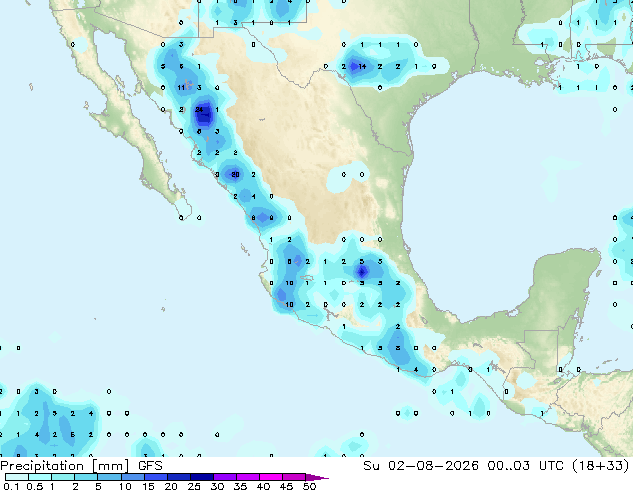
Task: Select the 1 to 2 mm legend swatch
Action: point(63,477)
